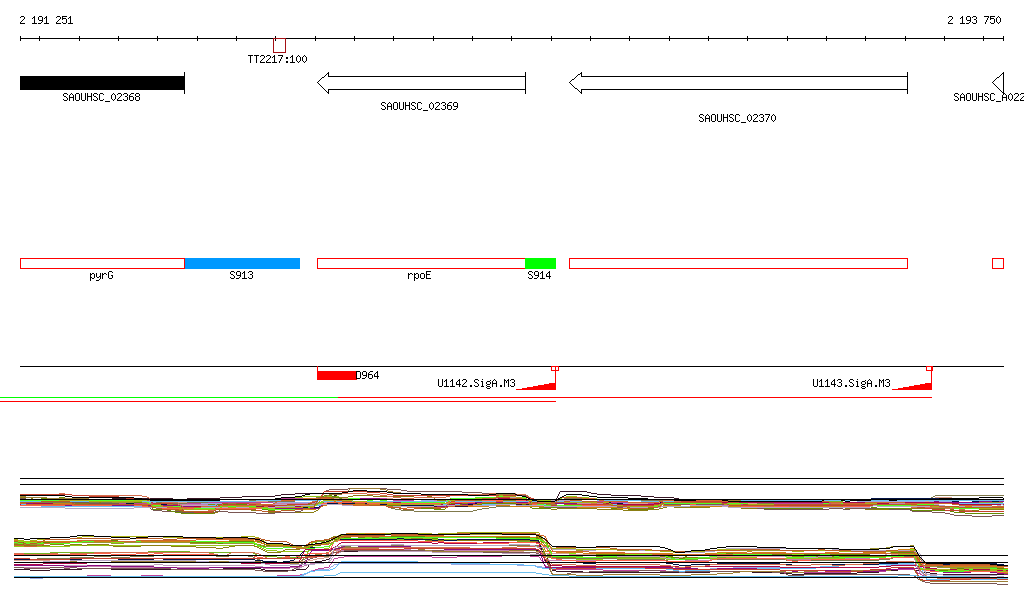Click the TT2217:100 terminator marker box
The width and height of the screenshot is (1024, 611).
pyautogui.click(x=279, y=46)
